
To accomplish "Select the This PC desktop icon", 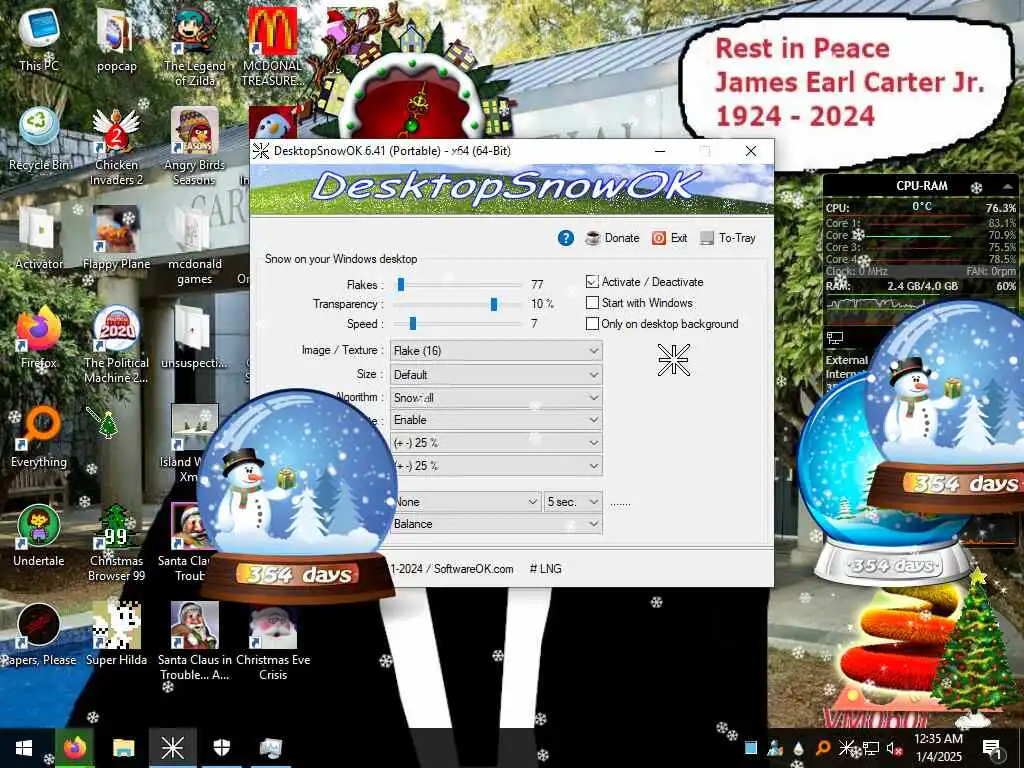I will tap(39, 39).
